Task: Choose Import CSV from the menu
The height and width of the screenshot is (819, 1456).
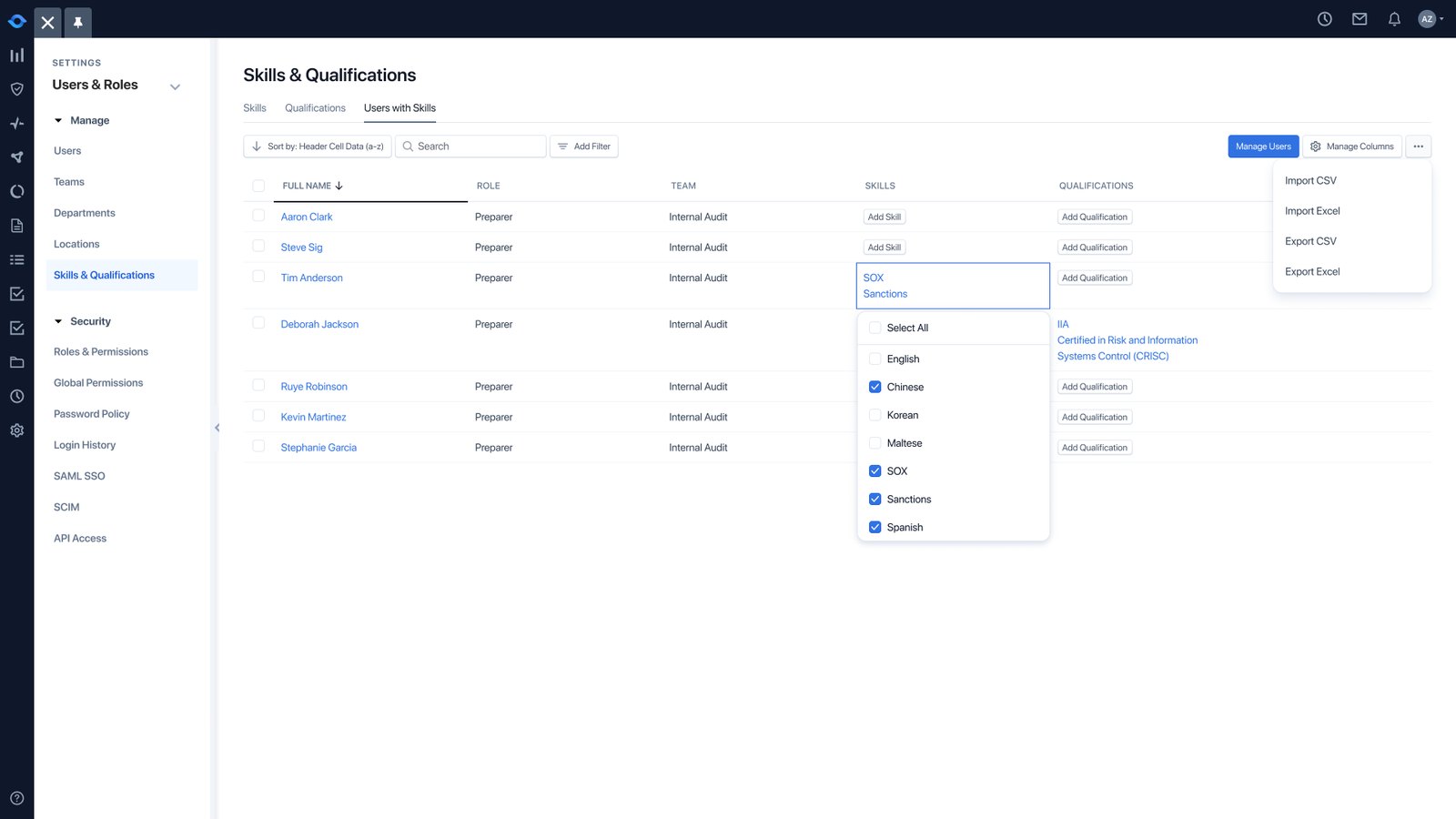Action: 1310,181
